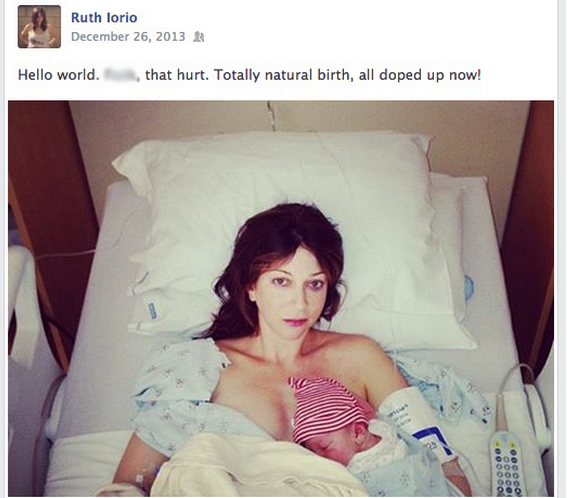Screen dimensions: 567x498
Task: Click the word 'natural' in the post caption
Action: point(289,75)
